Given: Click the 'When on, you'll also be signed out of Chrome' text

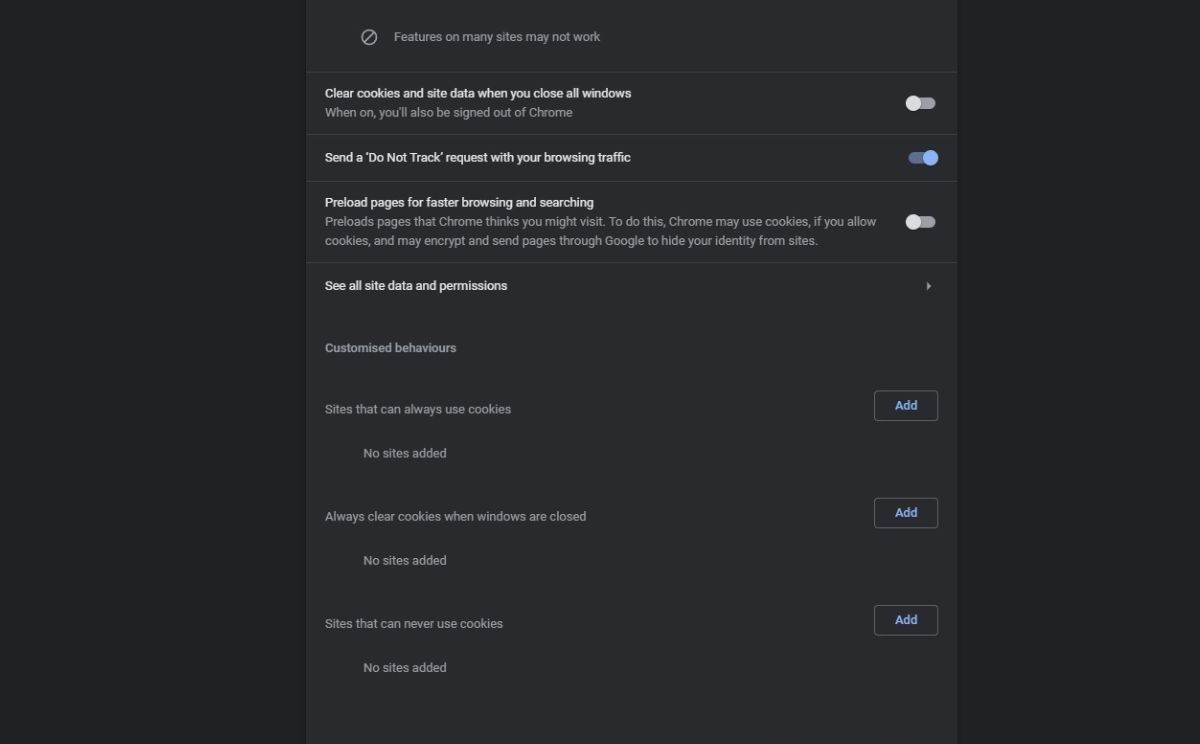Looking at the screenshot, I should click(x=448, y=112).
